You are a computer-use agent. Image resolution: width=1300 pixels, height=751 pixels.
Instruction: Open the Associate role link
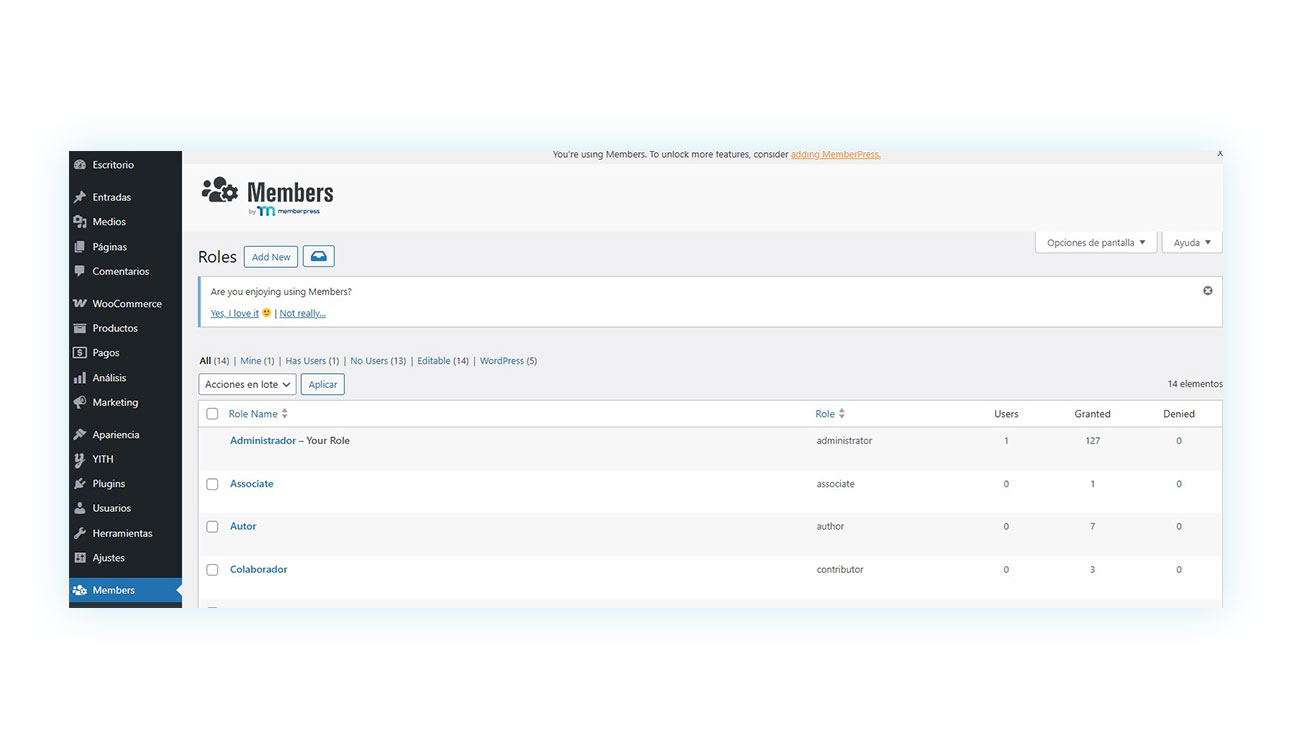(x=252, y=484)
